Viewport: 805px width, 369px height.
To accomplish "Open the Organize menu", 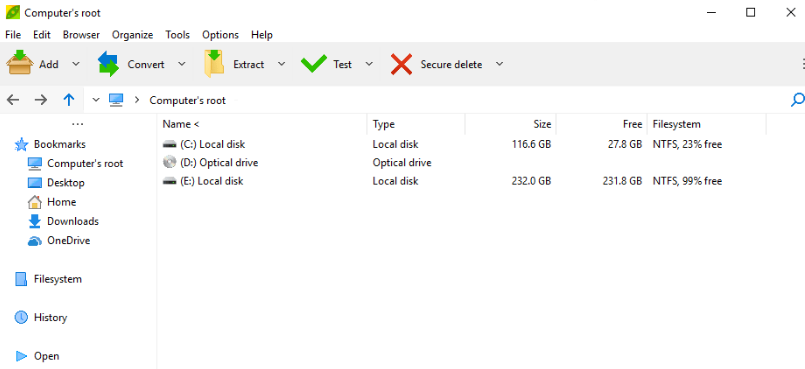I will (x=132, y=35).
